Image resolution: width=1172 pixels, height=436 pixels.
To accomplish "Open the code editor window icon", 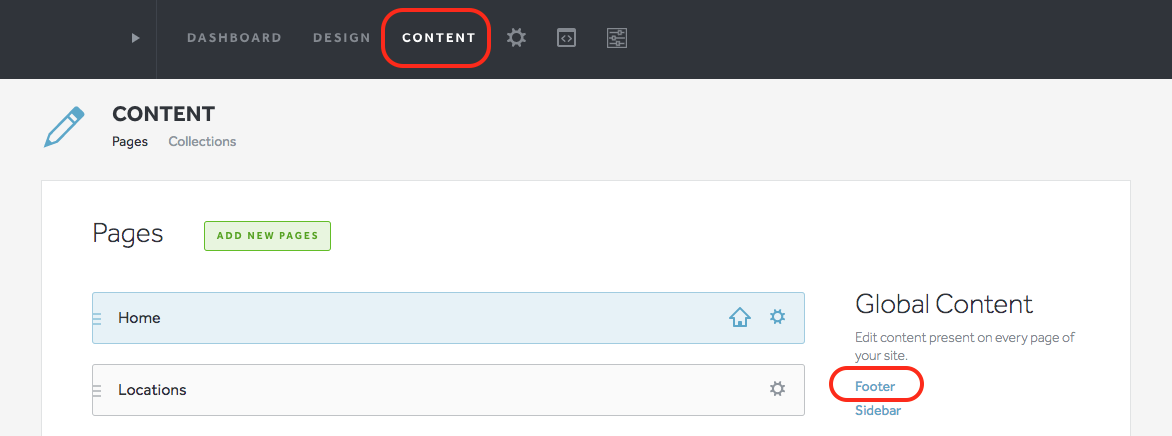I will [x=567, y=37].
